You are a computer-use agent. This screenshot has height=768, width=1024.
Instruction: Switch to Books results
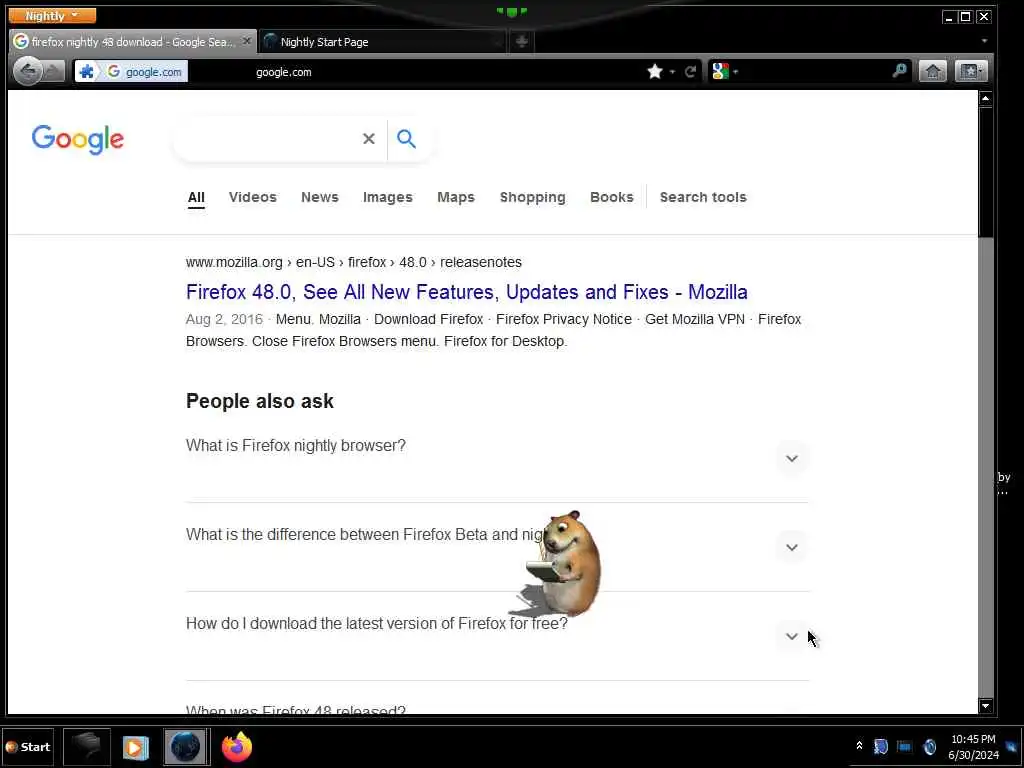(611, 197)
